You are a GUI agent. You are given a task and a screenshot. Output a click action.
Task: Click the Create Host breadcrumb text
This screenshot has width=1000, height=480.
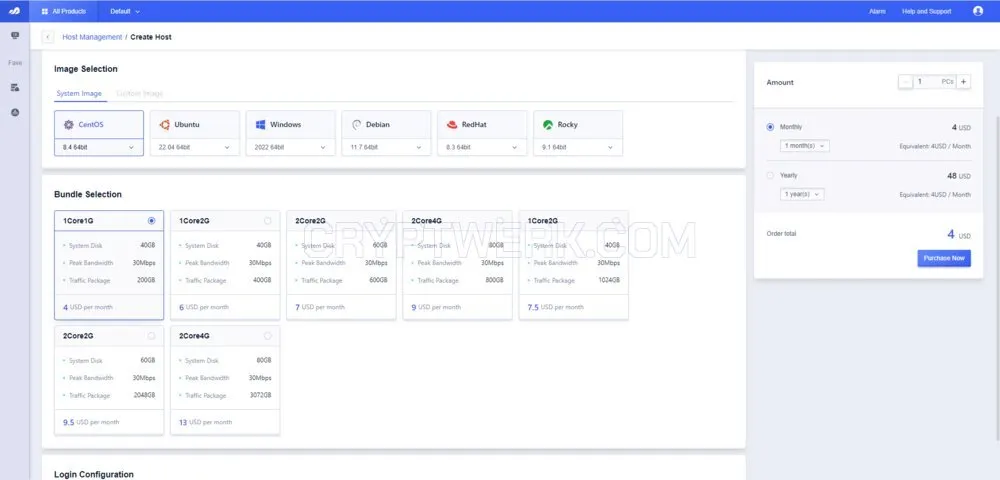(151, 37)
